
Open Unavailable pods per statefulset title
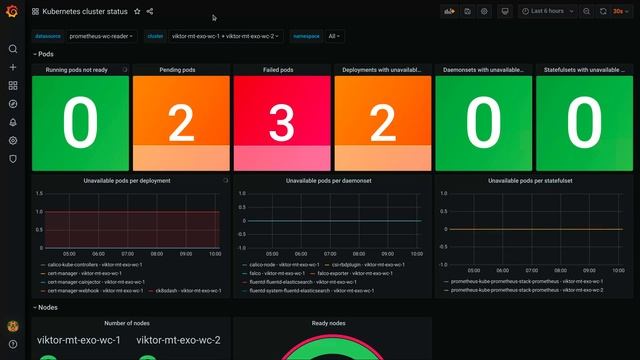[530, 180]
